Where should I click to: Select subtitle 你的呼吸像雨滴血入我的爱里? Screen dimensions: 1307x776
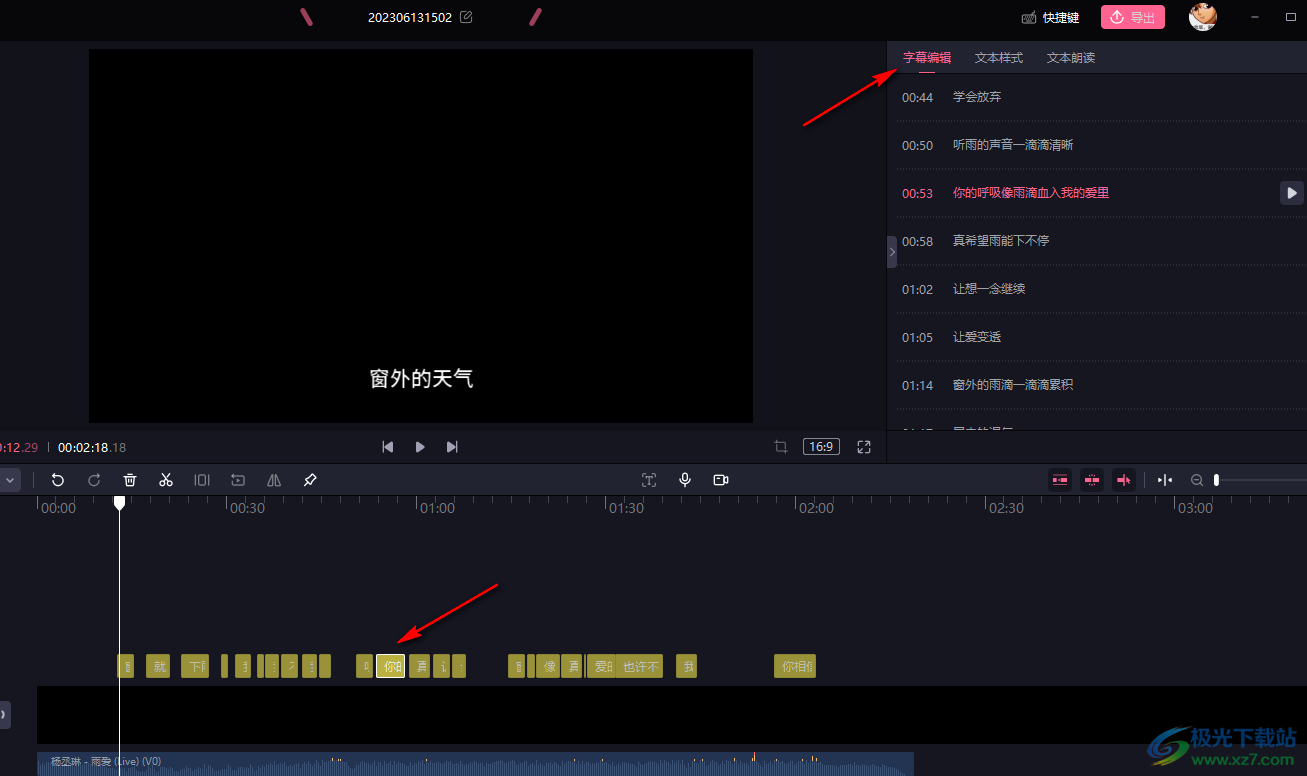pyautogui.click(x=1031, y=193)
